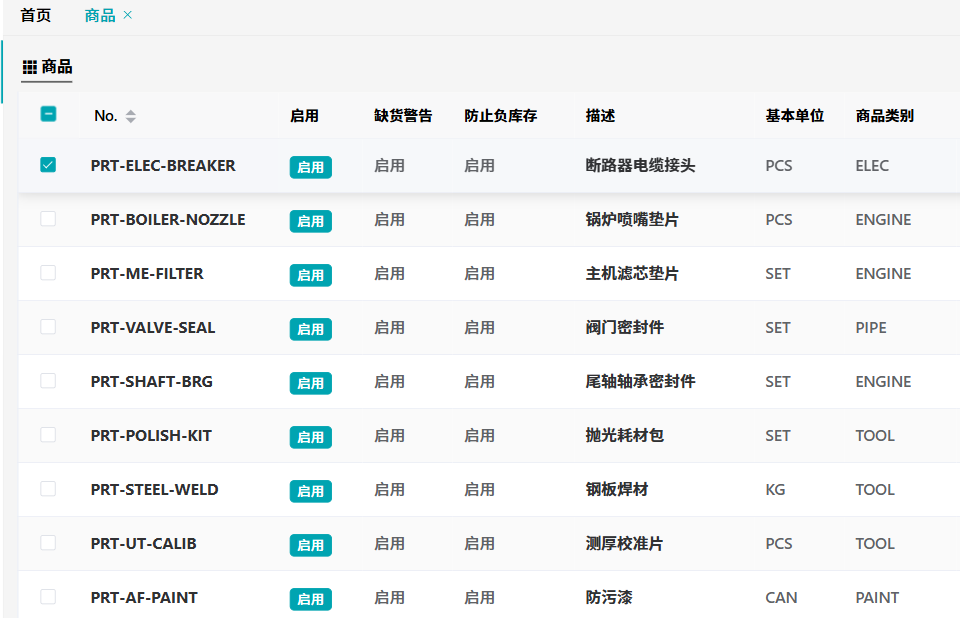Click the 启用 badge for PRT-POLISH-KIT
Image resolution: width=960 pixels, height=618 pixels.
[310, 437]
